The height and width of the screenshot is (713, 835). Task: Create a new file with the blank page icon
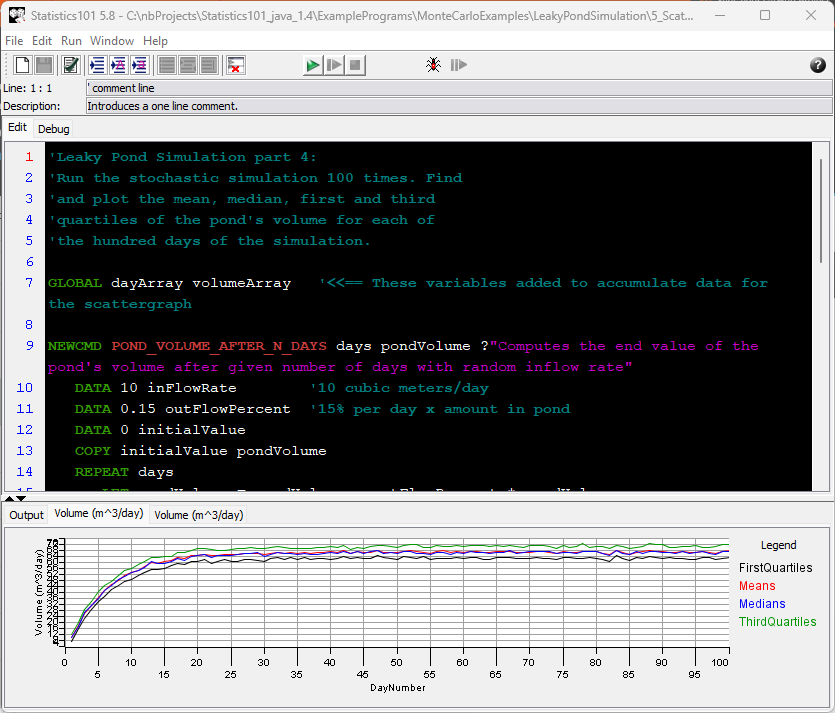[22, 65]
